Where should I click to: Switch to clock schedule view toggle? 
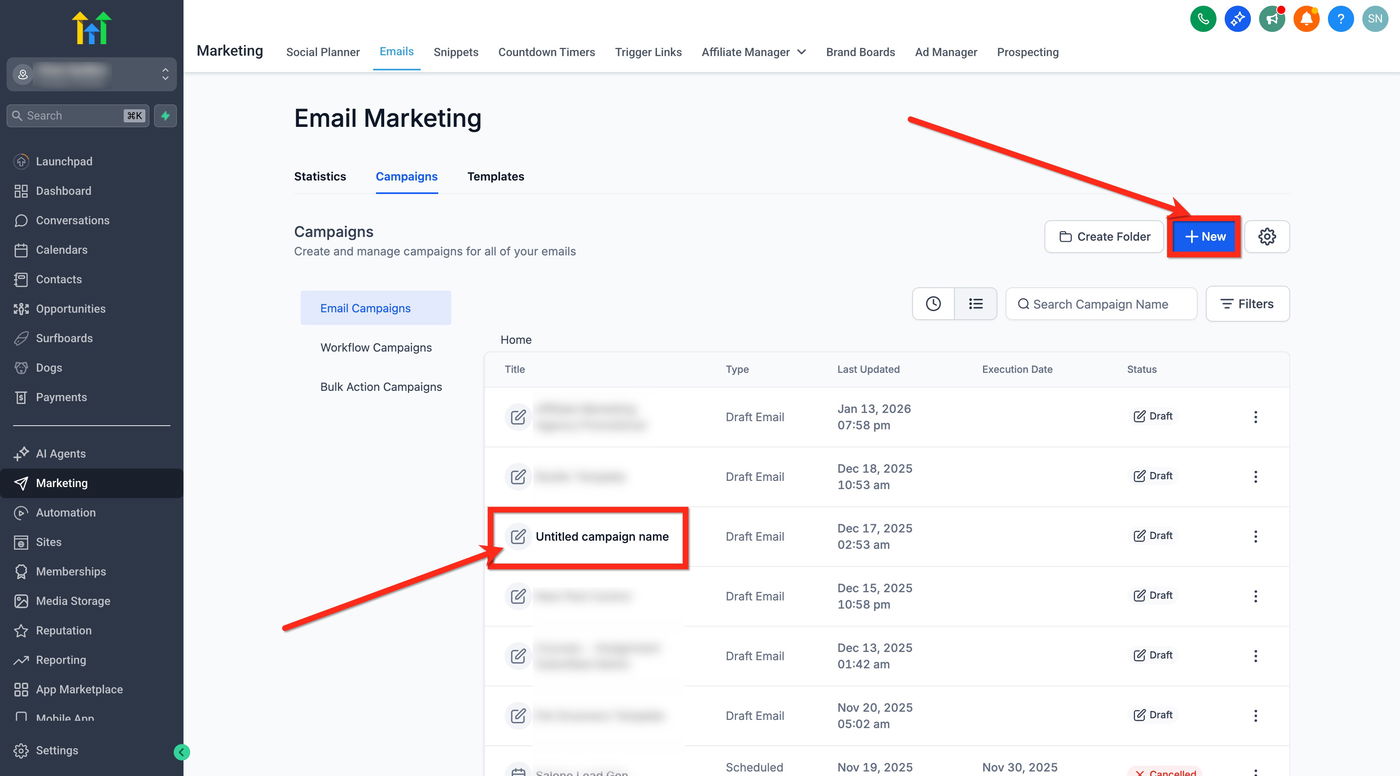(933, 304)
